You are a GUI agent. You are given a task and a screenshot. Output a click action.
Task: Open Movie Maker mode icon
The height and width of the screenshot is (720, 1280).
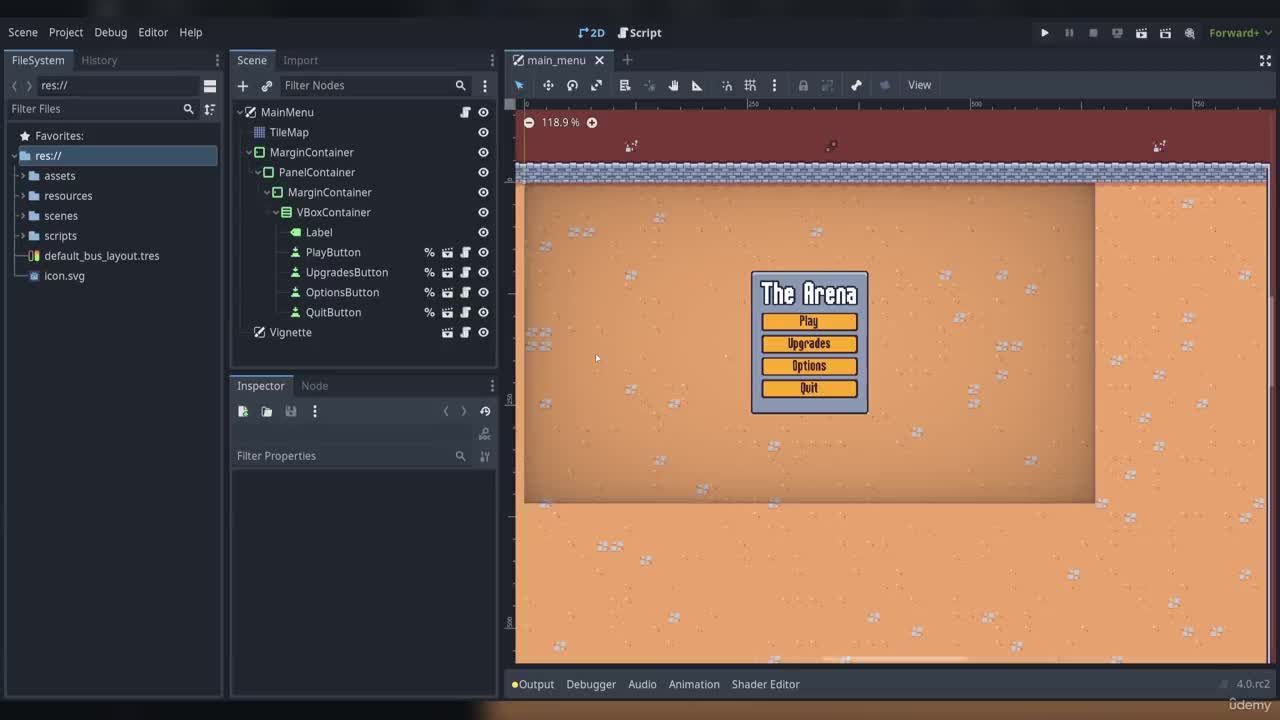(x=1190, y=33)
